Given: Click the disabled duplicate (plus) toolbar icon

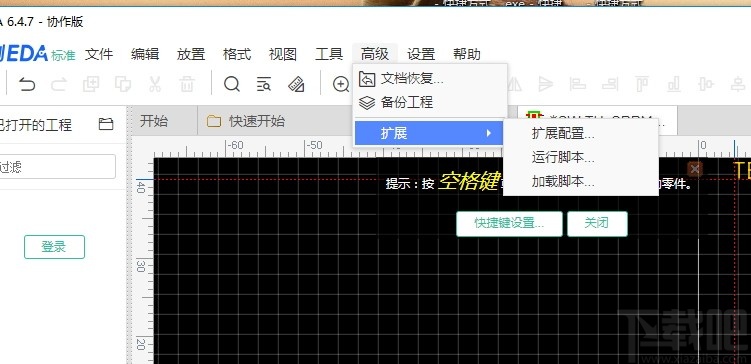Looking at the screenshot, I should coord(91,85).
